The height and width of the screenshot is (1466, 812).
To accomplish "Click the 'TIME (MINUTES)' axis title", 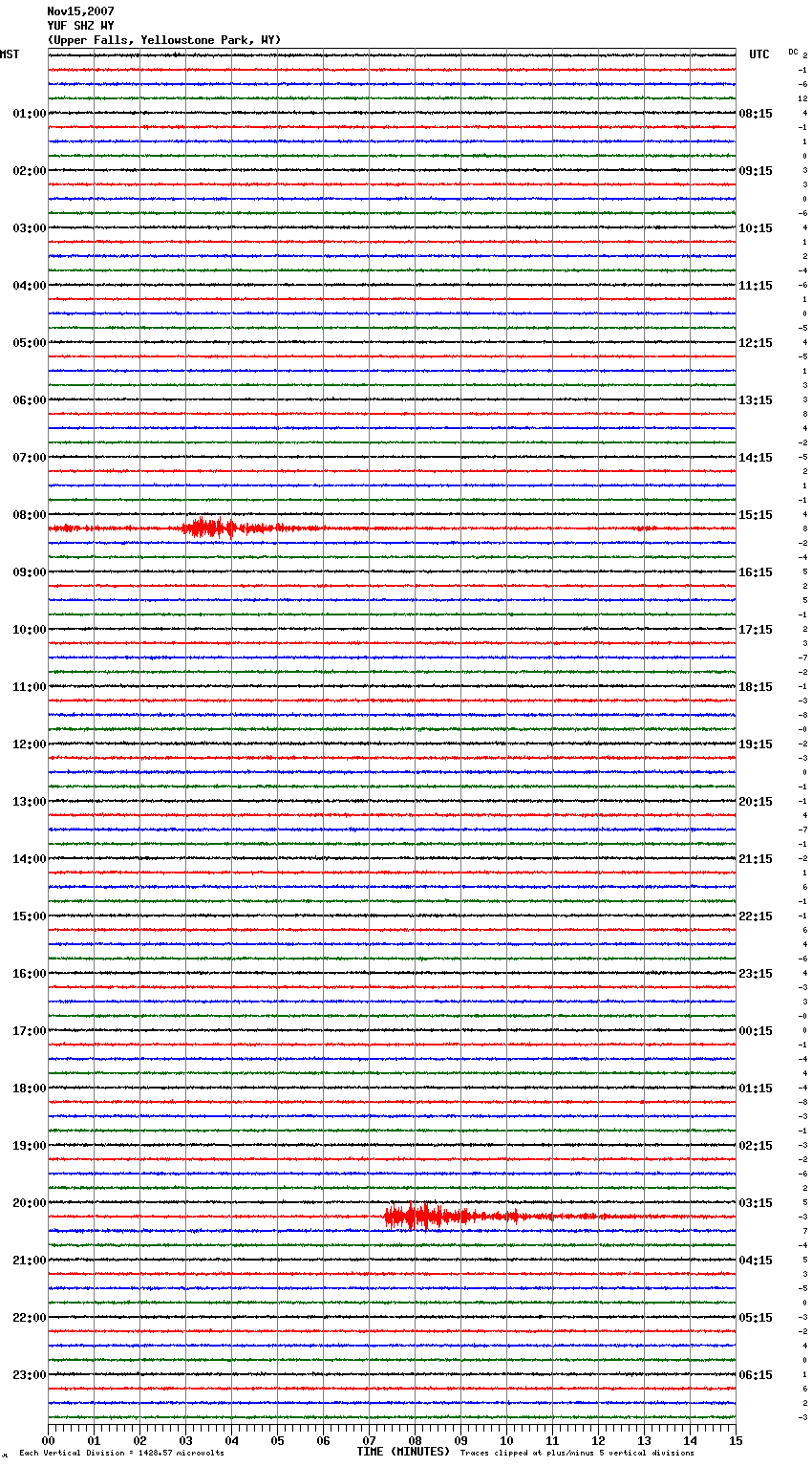I will pos(403,1452).
